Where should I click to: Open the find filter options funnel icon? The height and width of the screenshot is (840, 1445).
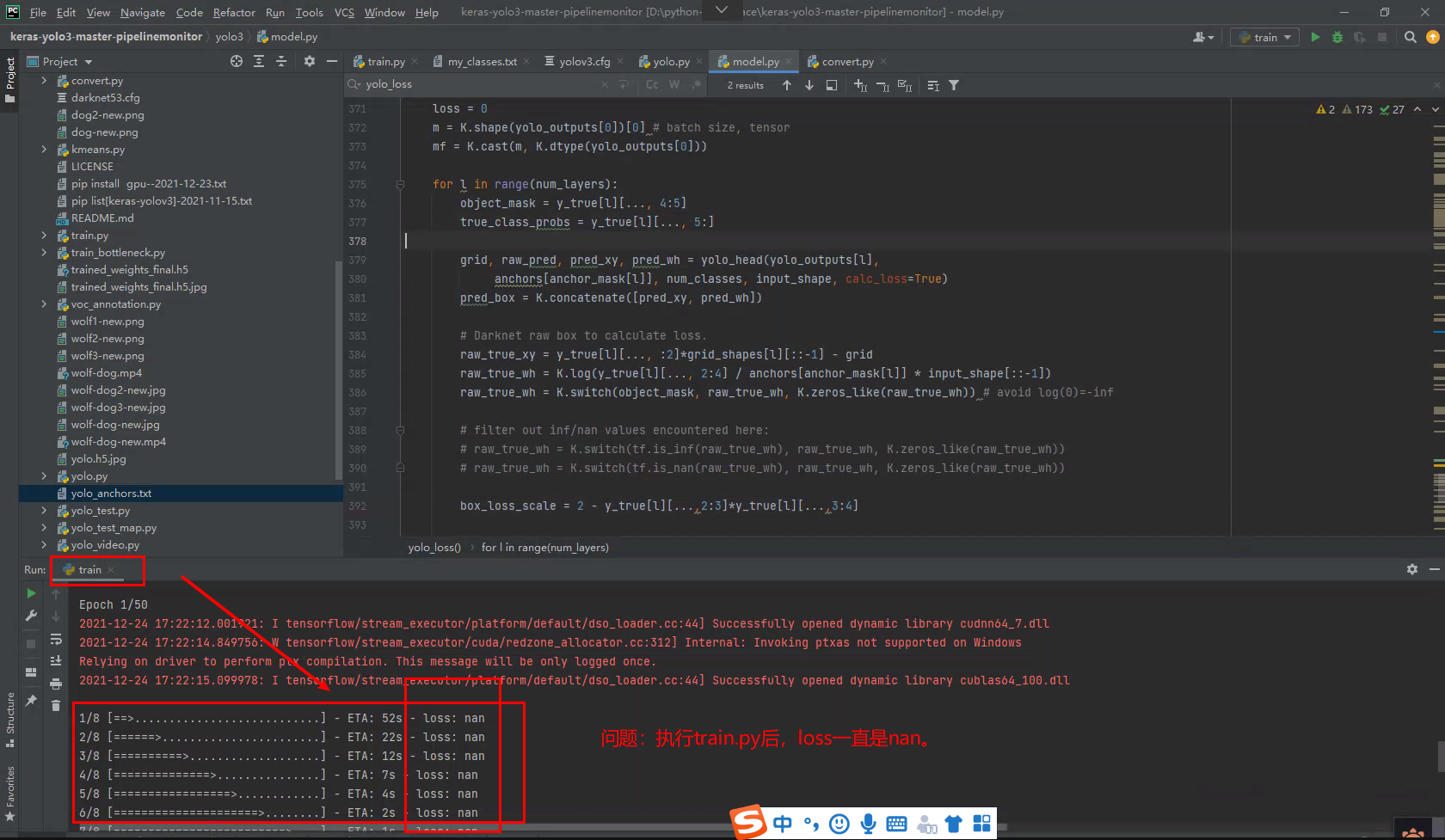coord(954,84)
